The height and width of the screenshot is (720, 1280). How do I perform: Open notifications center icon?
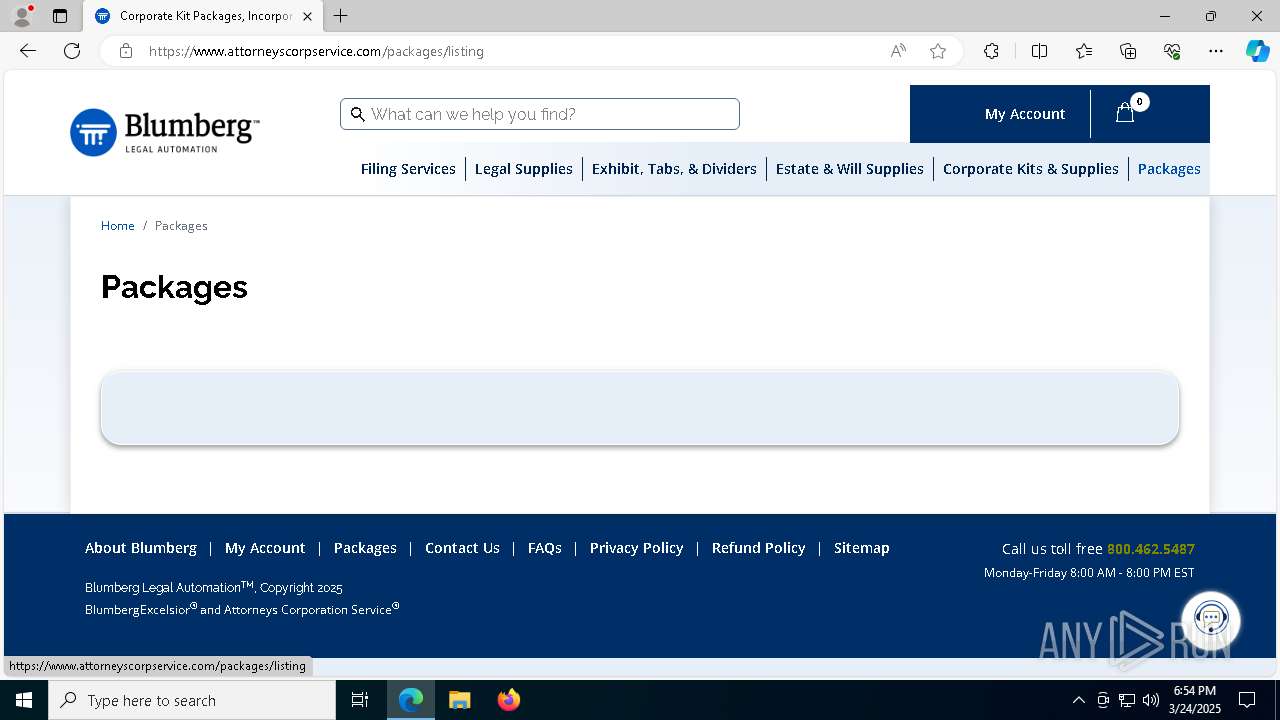(1247, 700)
